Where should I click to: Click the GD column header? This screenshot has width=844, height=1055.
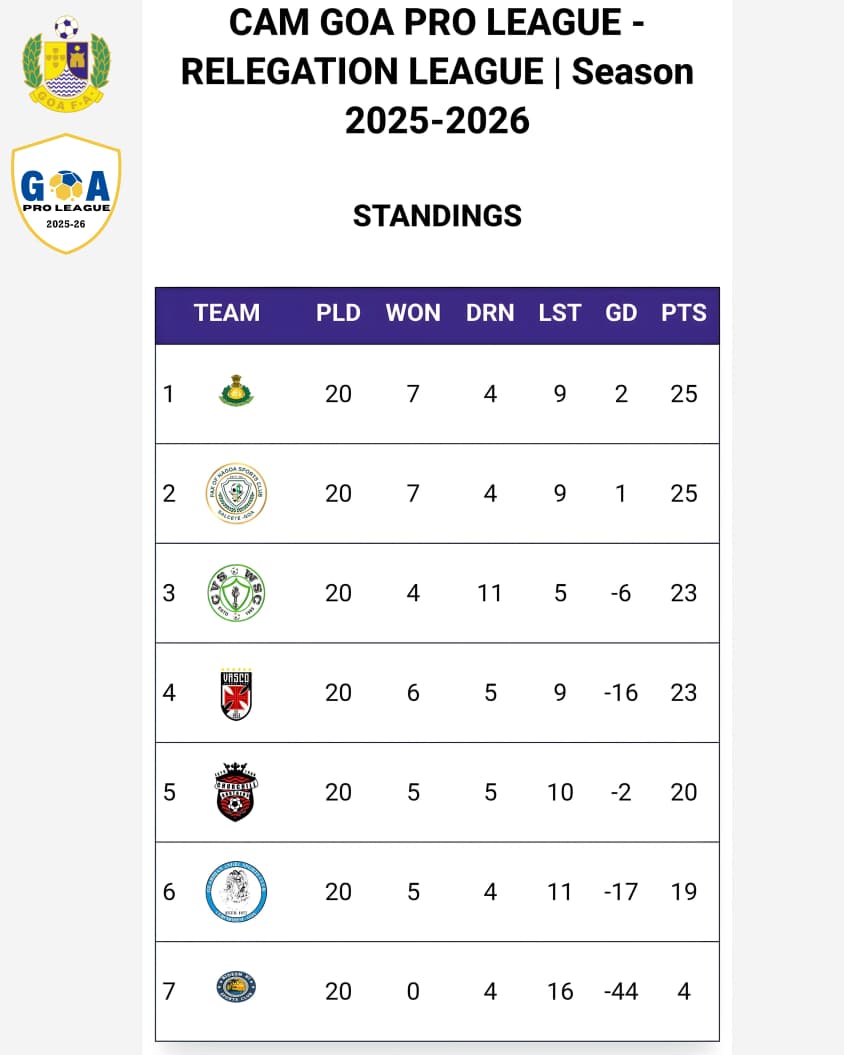(x=621, y=313)
